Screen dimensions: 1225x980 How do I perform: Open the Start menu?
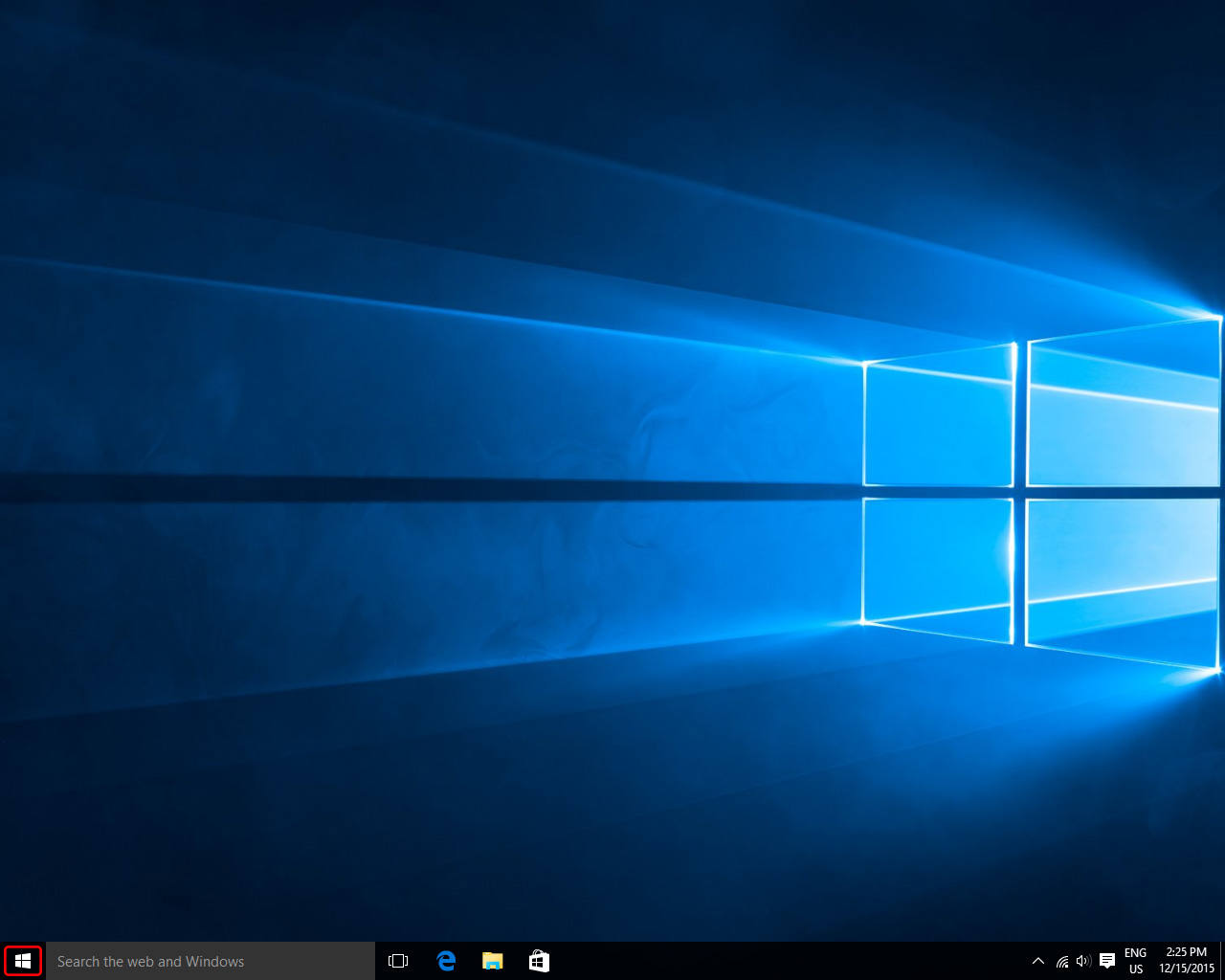[x=23, y=961]
